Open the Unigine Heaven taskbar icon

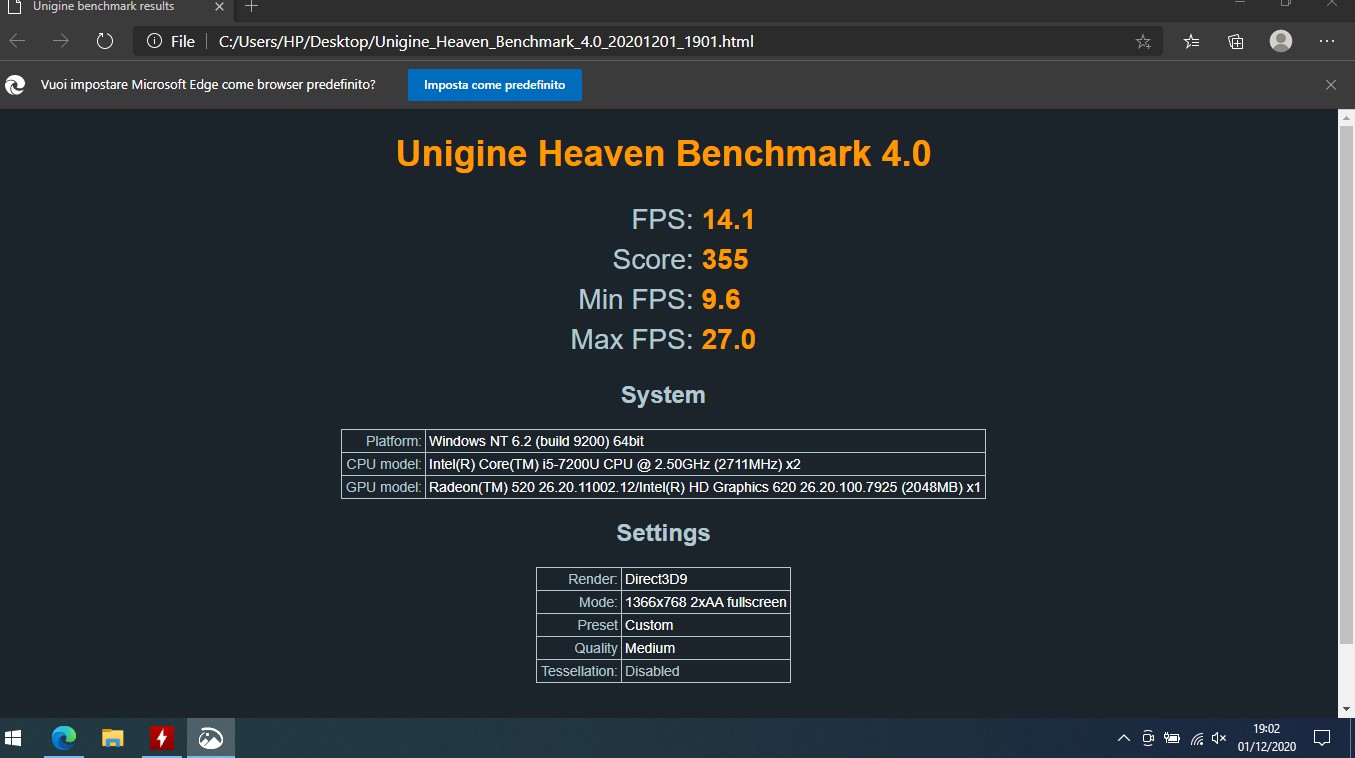click(211, 738)
